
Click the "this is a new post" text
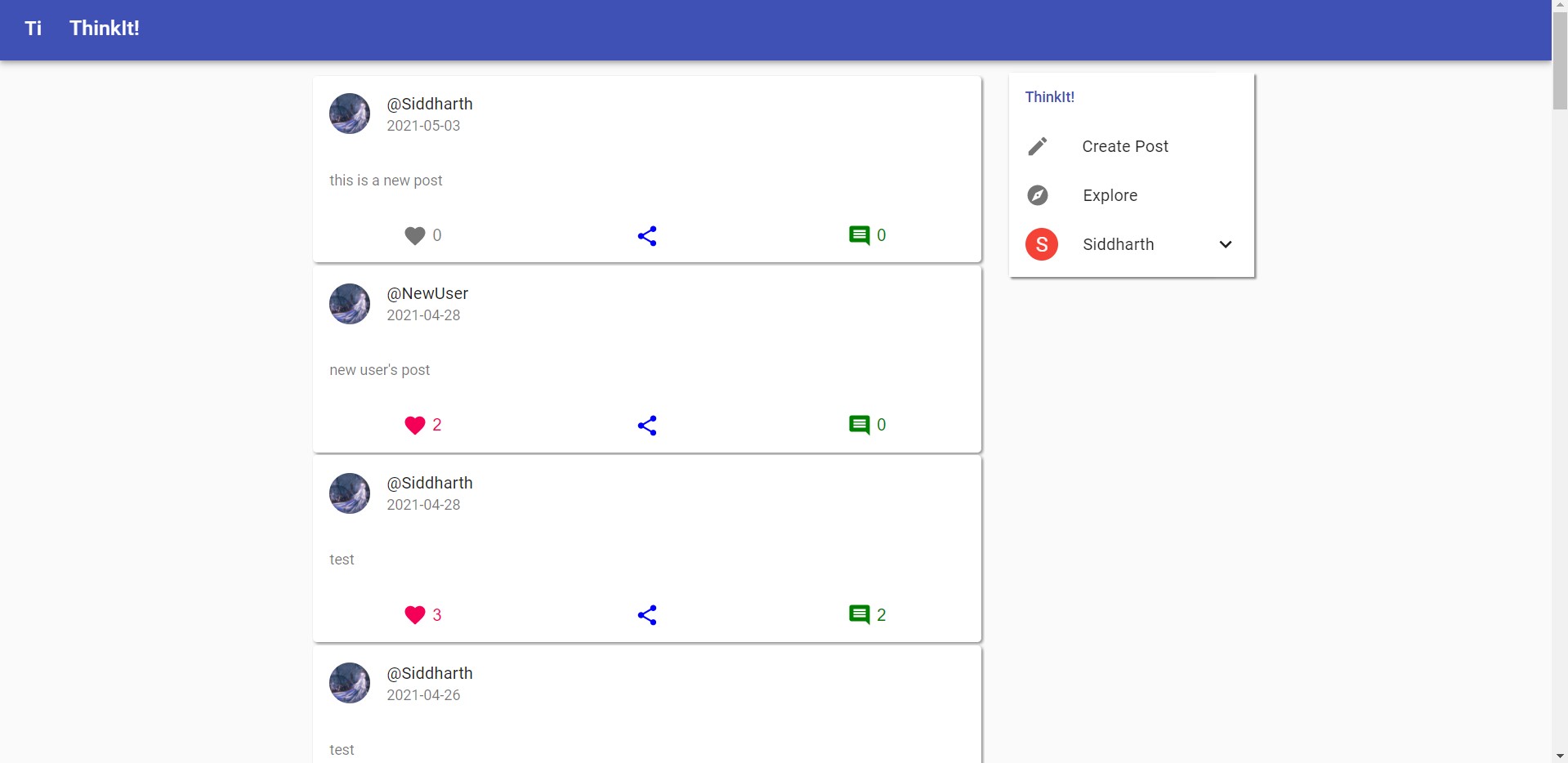click(x=386, y=181)
